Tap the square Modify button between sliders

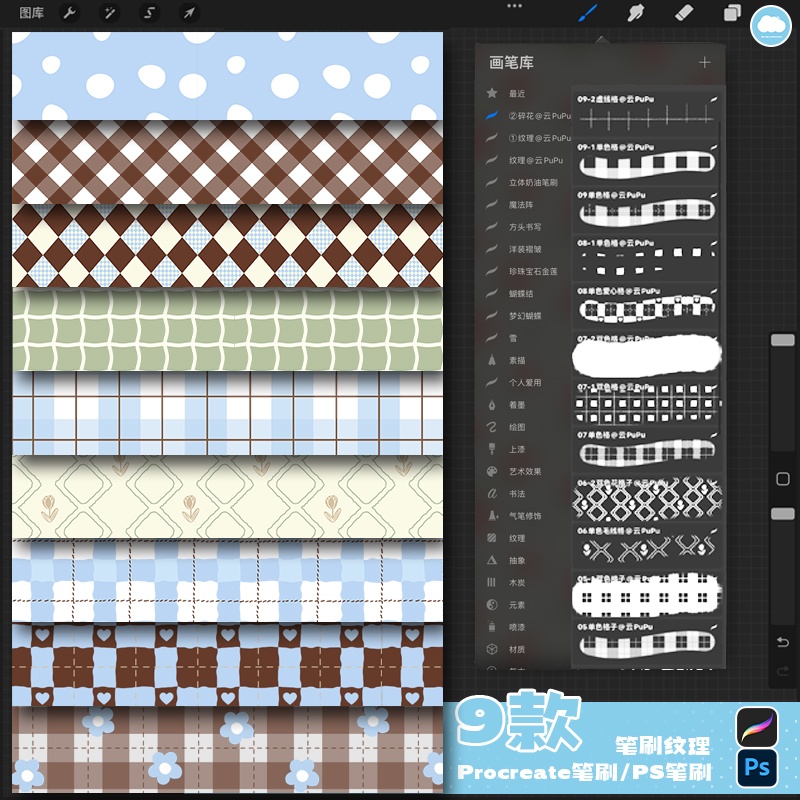tap(783, 479)
